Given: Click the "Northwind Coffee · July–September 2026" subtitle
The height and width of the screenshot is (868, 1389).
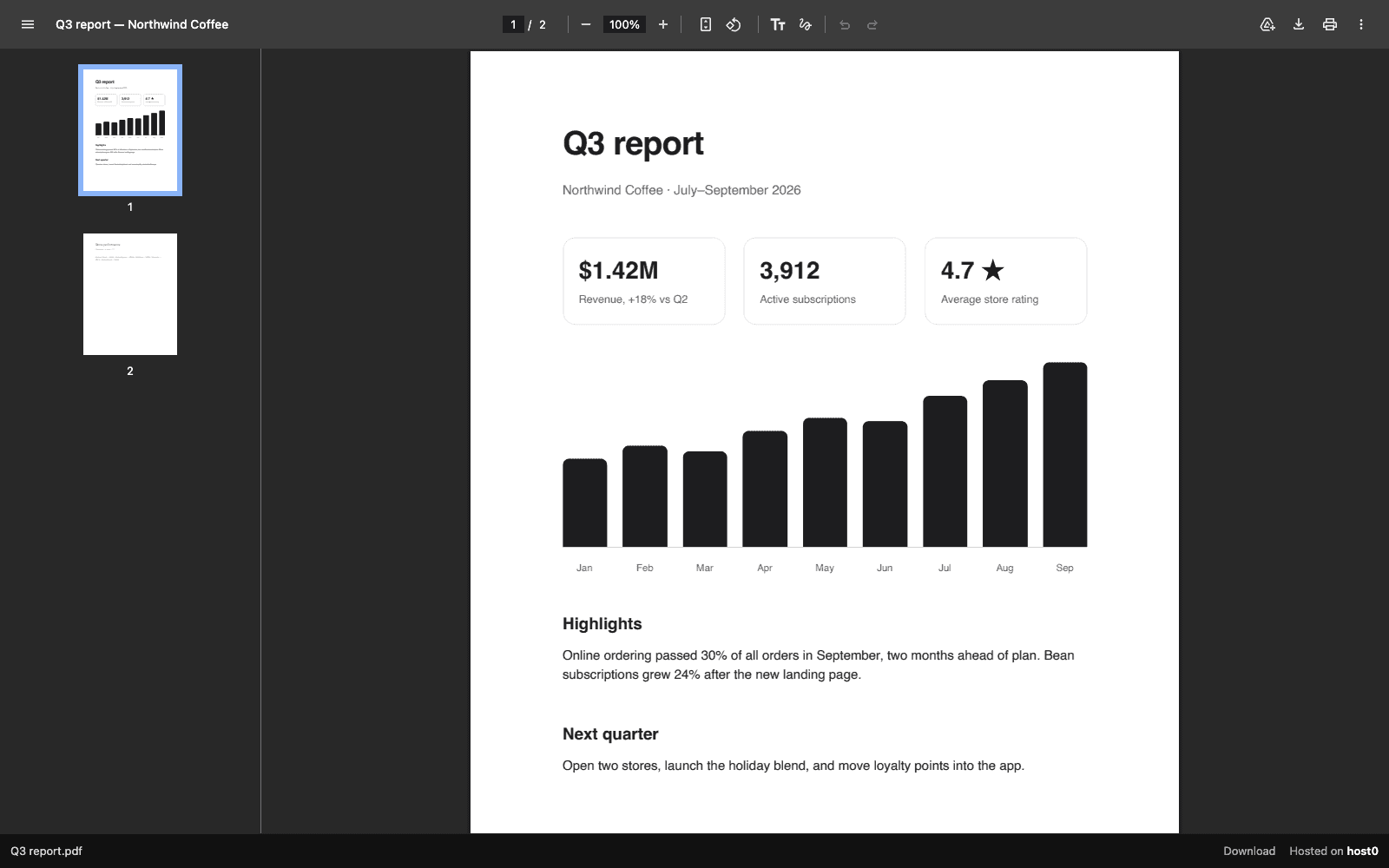Looking at the screenshot, I should pyautogui.click(x=681, y=190).
